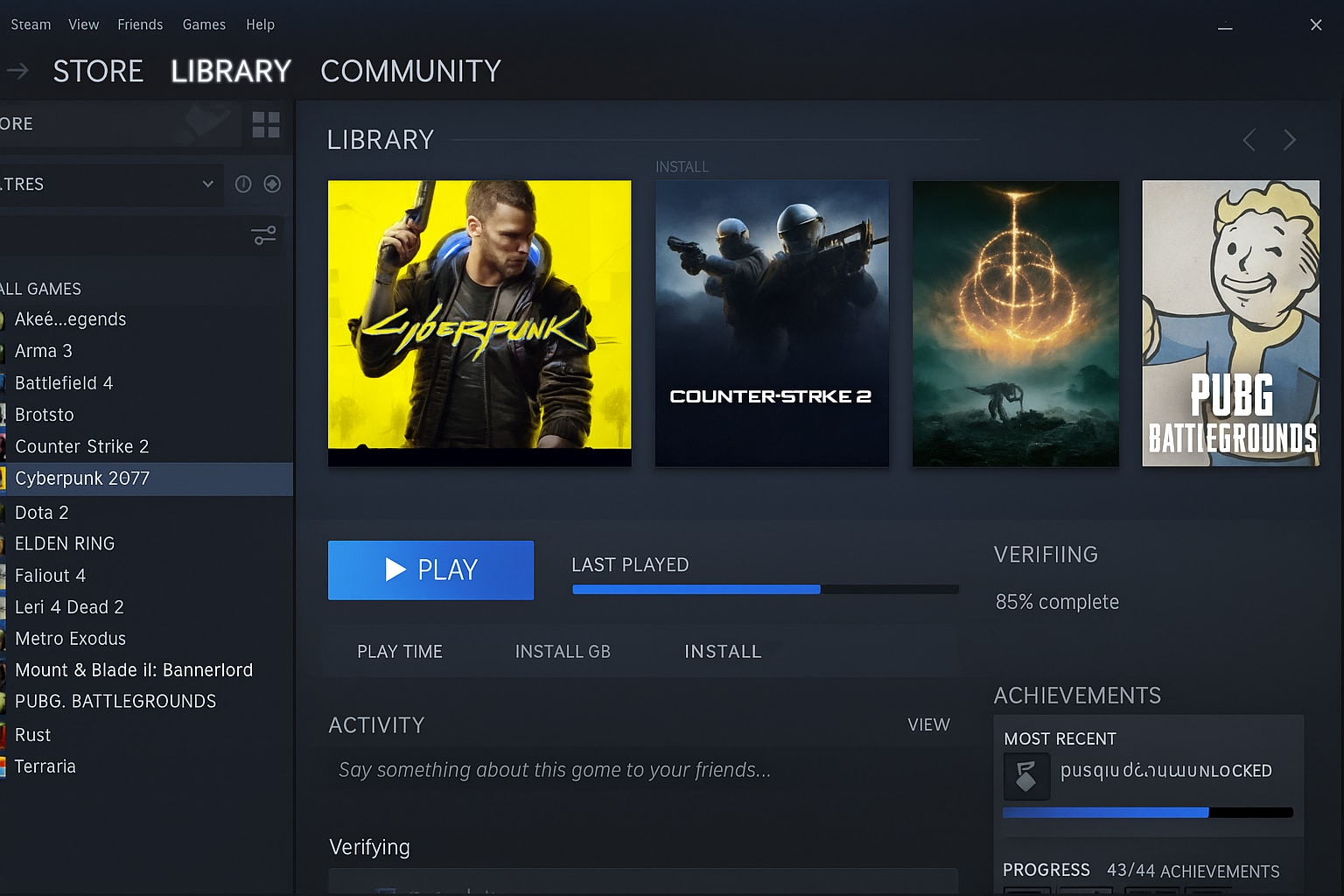
Task: Select Metro Exodus in the game list
Action: pos(71,639)
